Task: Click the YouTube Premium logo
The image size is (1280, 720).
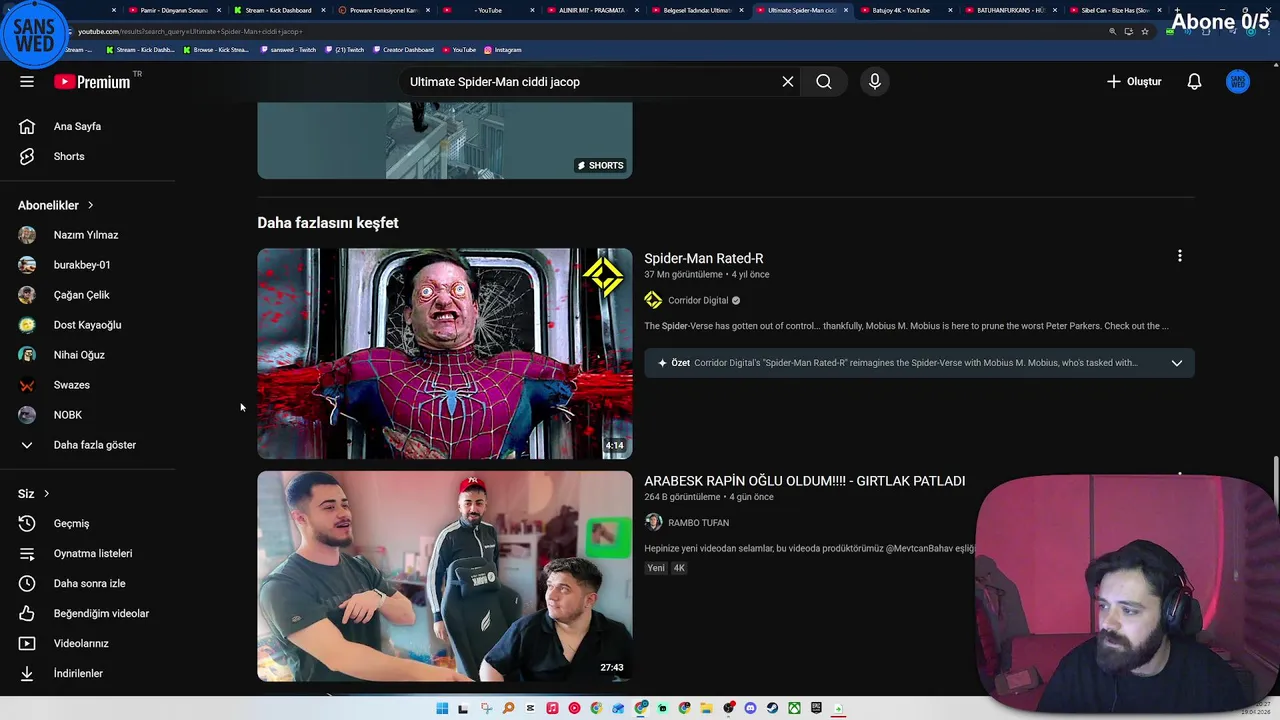Action: (x=92, y=82)
